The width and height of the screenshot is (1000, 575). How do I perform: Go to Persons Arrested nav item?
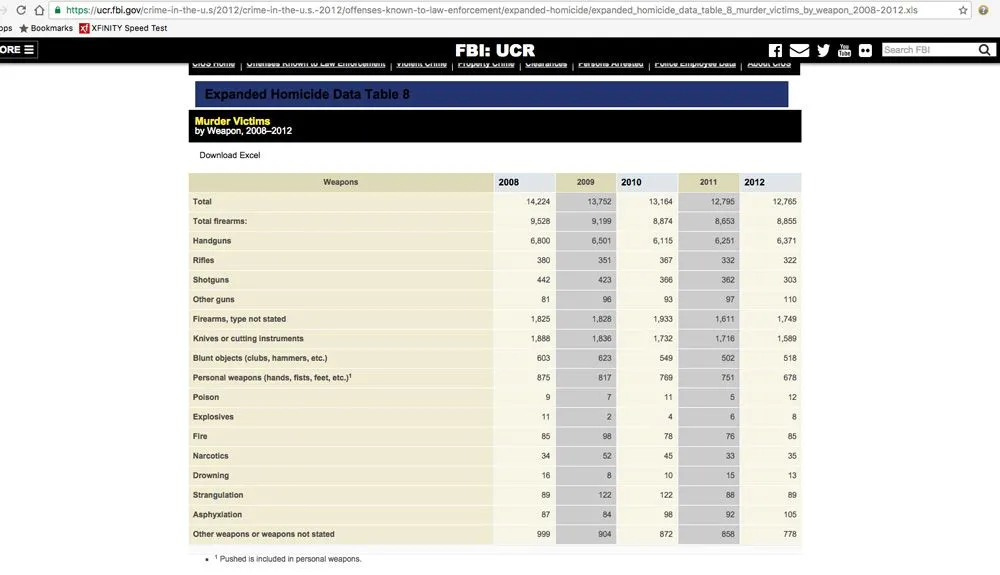pyautogui.click(x=610, y=65)
